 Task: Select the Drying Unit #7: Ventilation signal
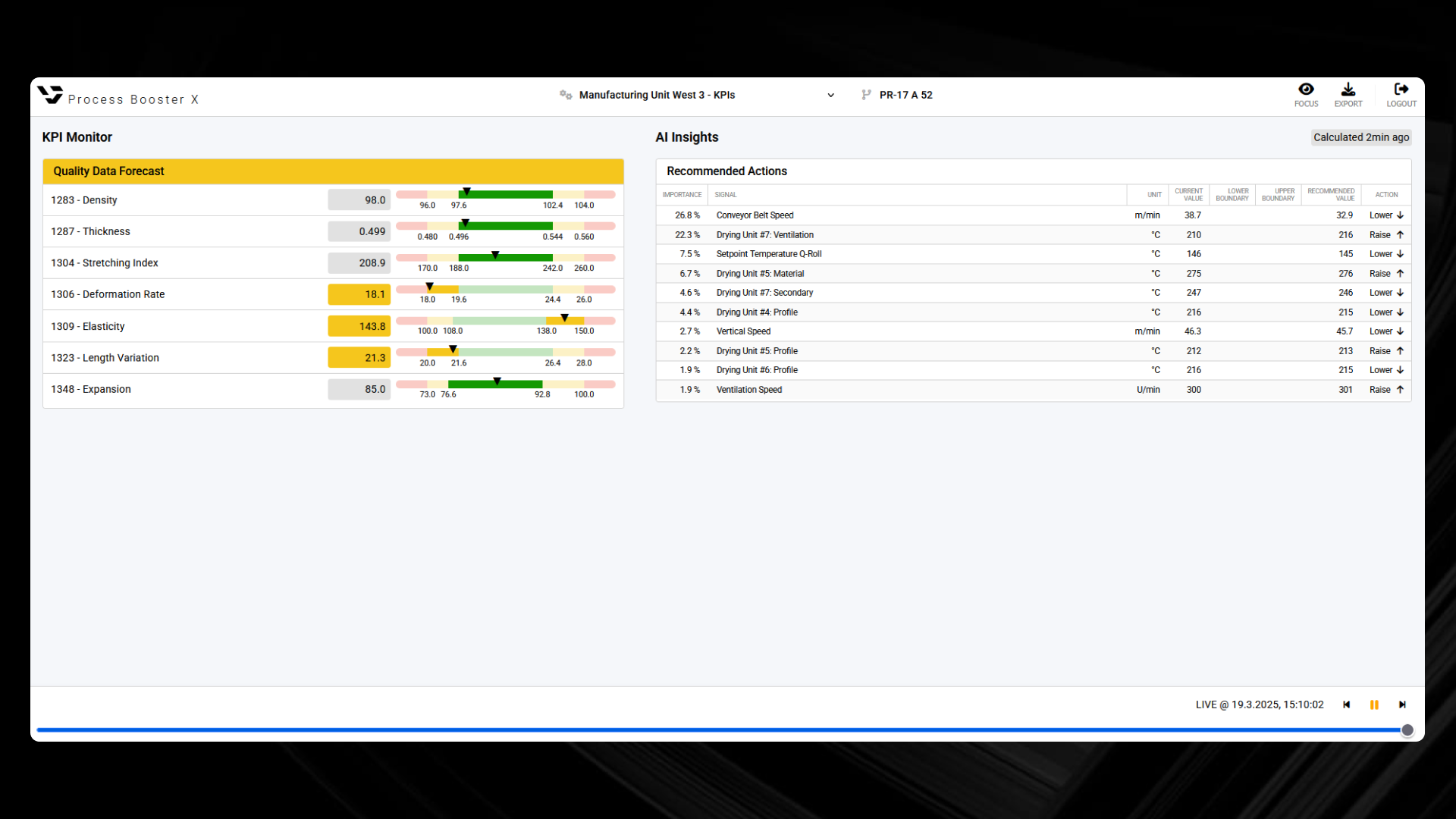[x=765, y=235]
